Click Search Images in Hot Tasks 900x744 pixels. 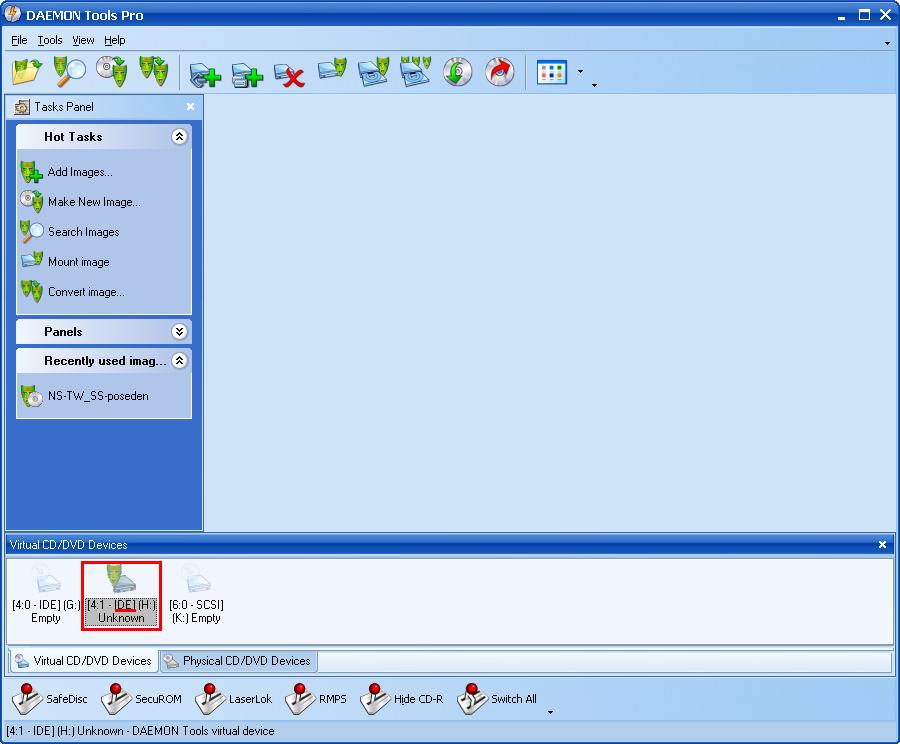point(70,232)
